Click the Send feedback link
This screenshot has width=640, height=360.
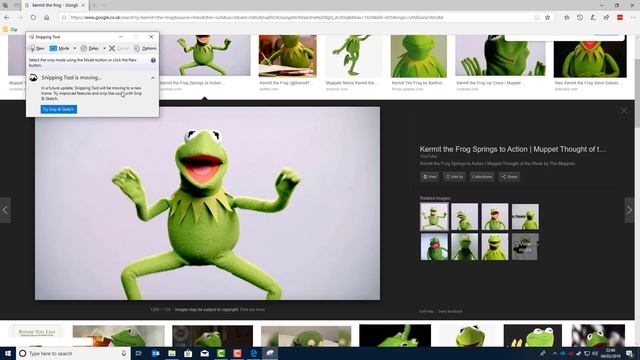(450, 311)
